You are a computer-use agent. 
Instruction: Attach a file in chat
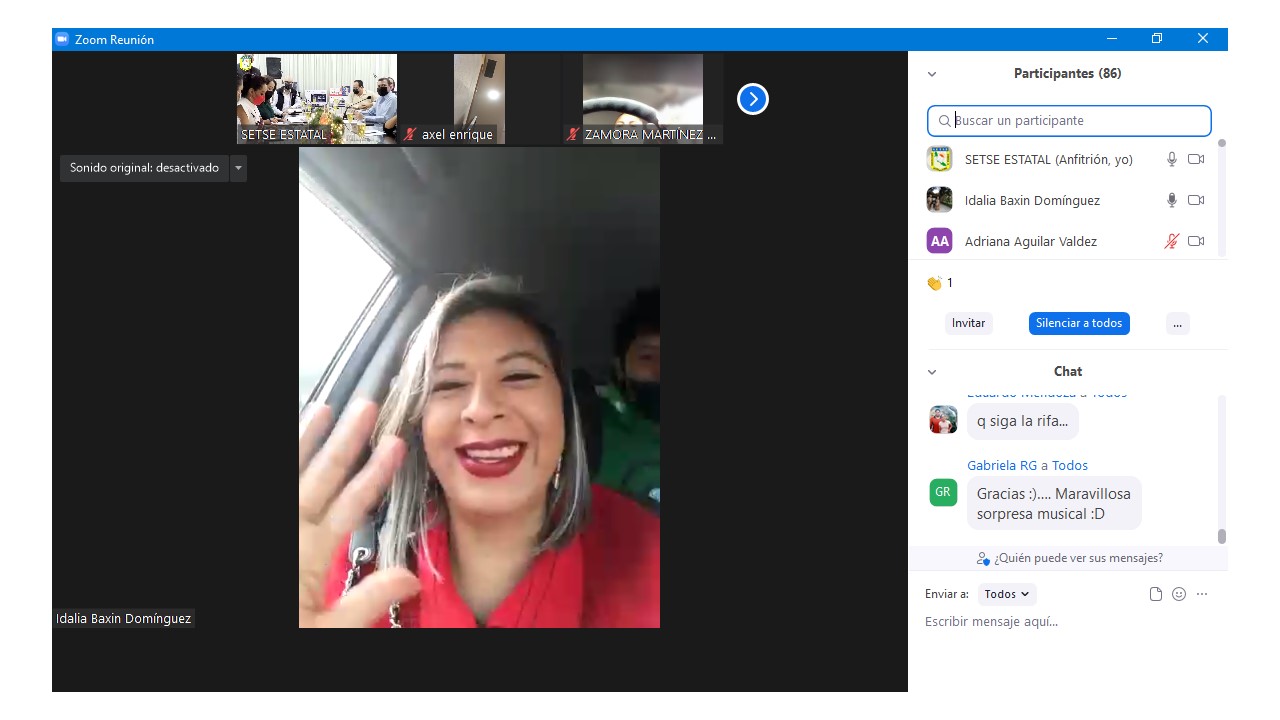pyautogui.click(x=1156, y=594)
